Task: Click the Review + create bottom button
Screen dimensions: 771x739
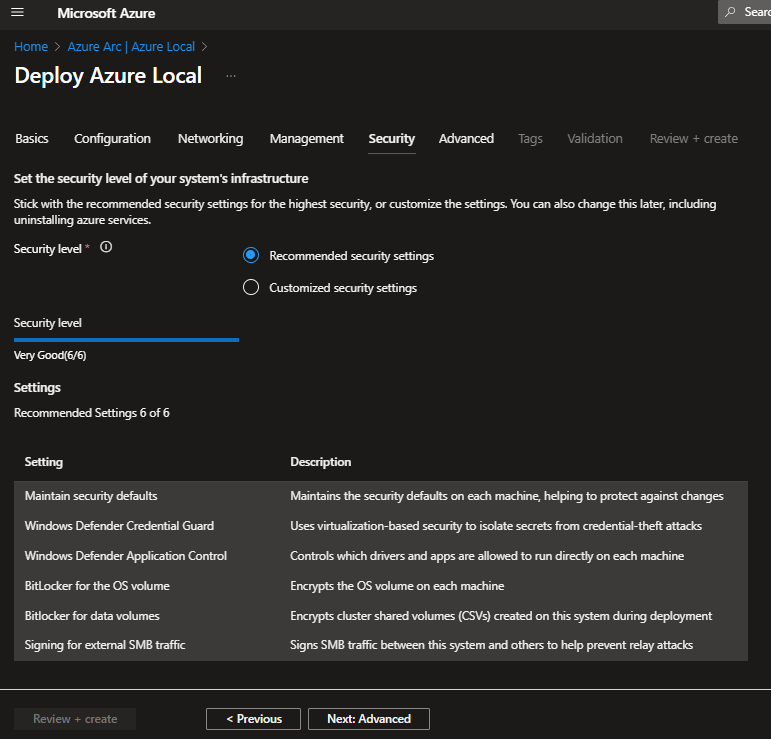Action: tap(75, 719)
